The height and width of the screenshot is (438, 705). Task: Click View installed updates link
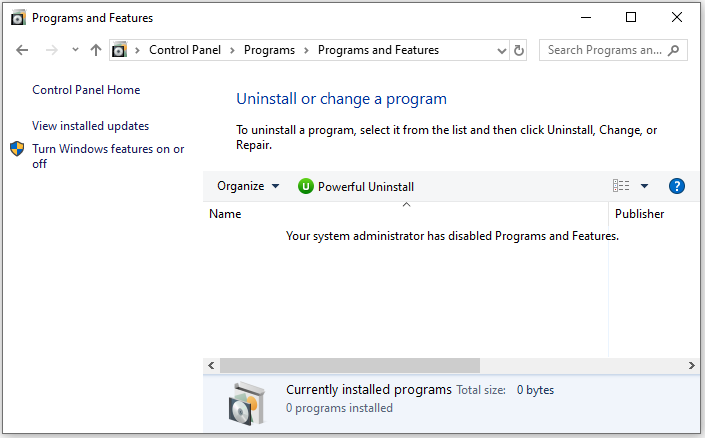point(90,126)
